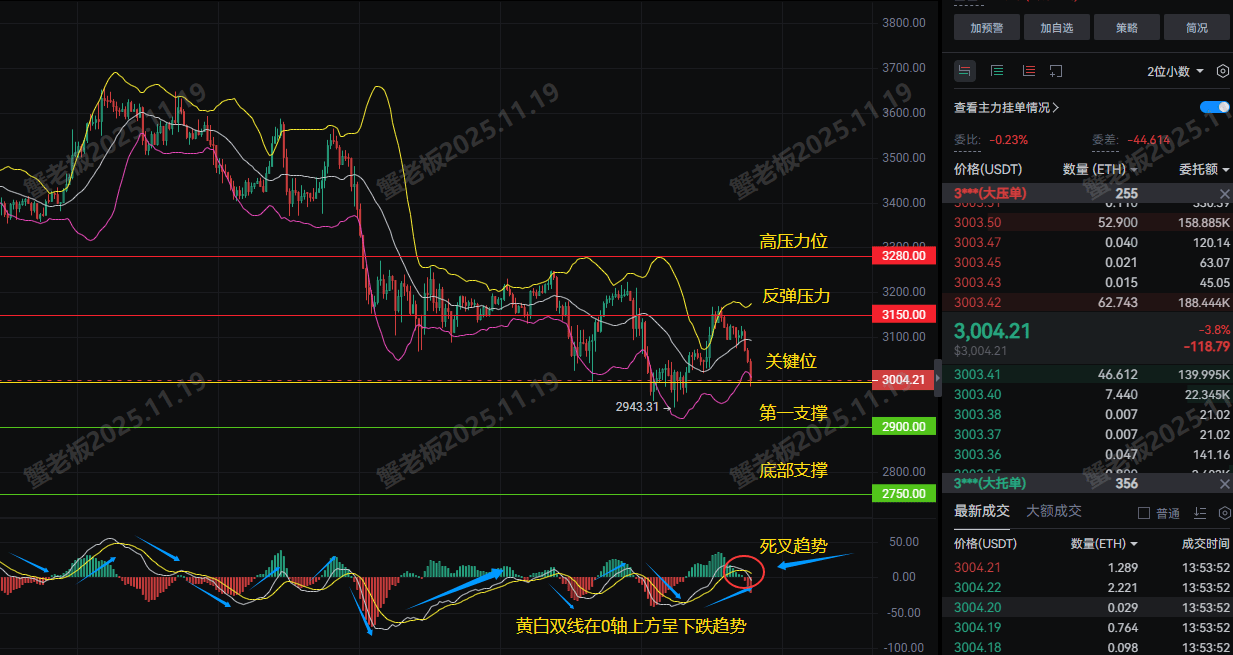This screenshot has height=655, width=1233.
Task: Click the 委差 -44.614 value
Action: pos(1148,139)
